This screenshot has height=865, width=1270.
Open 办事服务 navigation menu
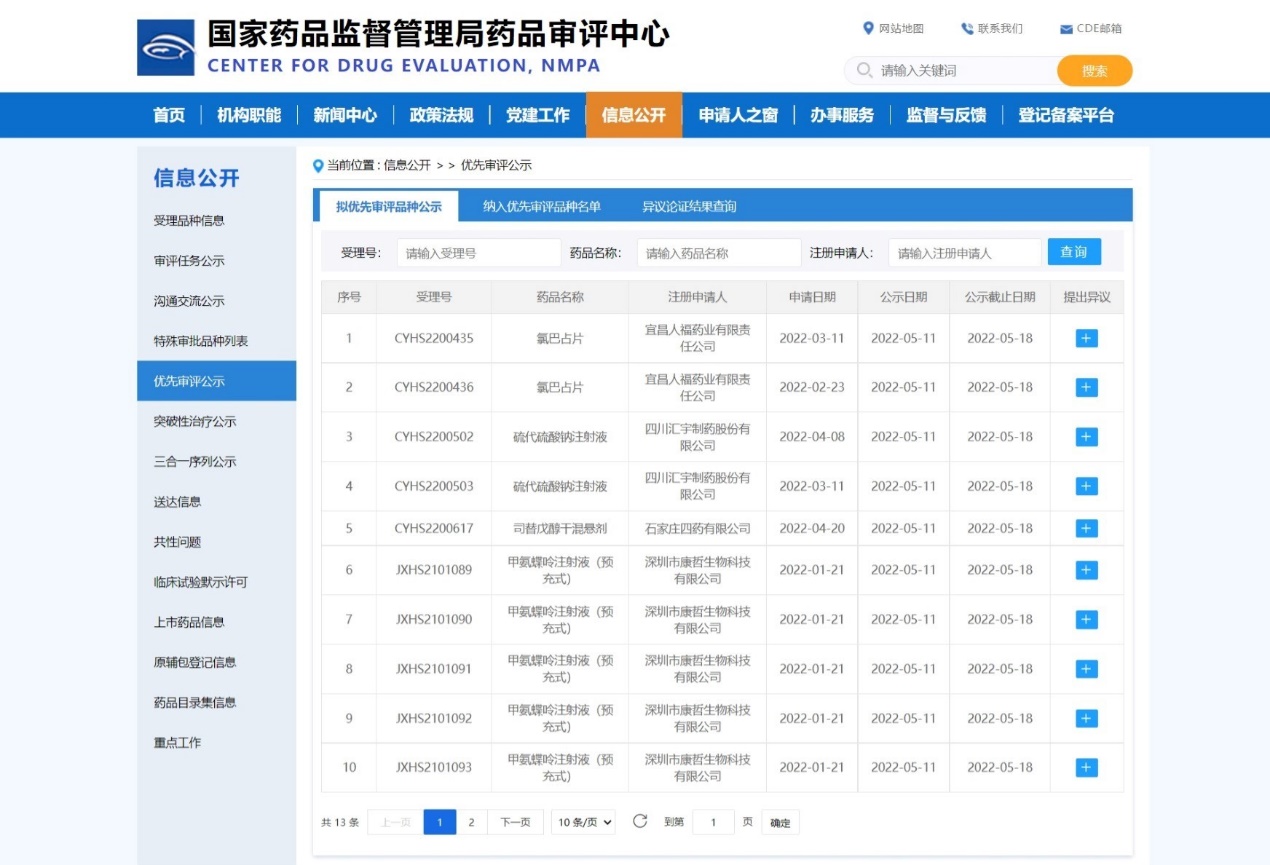[842, 115]
